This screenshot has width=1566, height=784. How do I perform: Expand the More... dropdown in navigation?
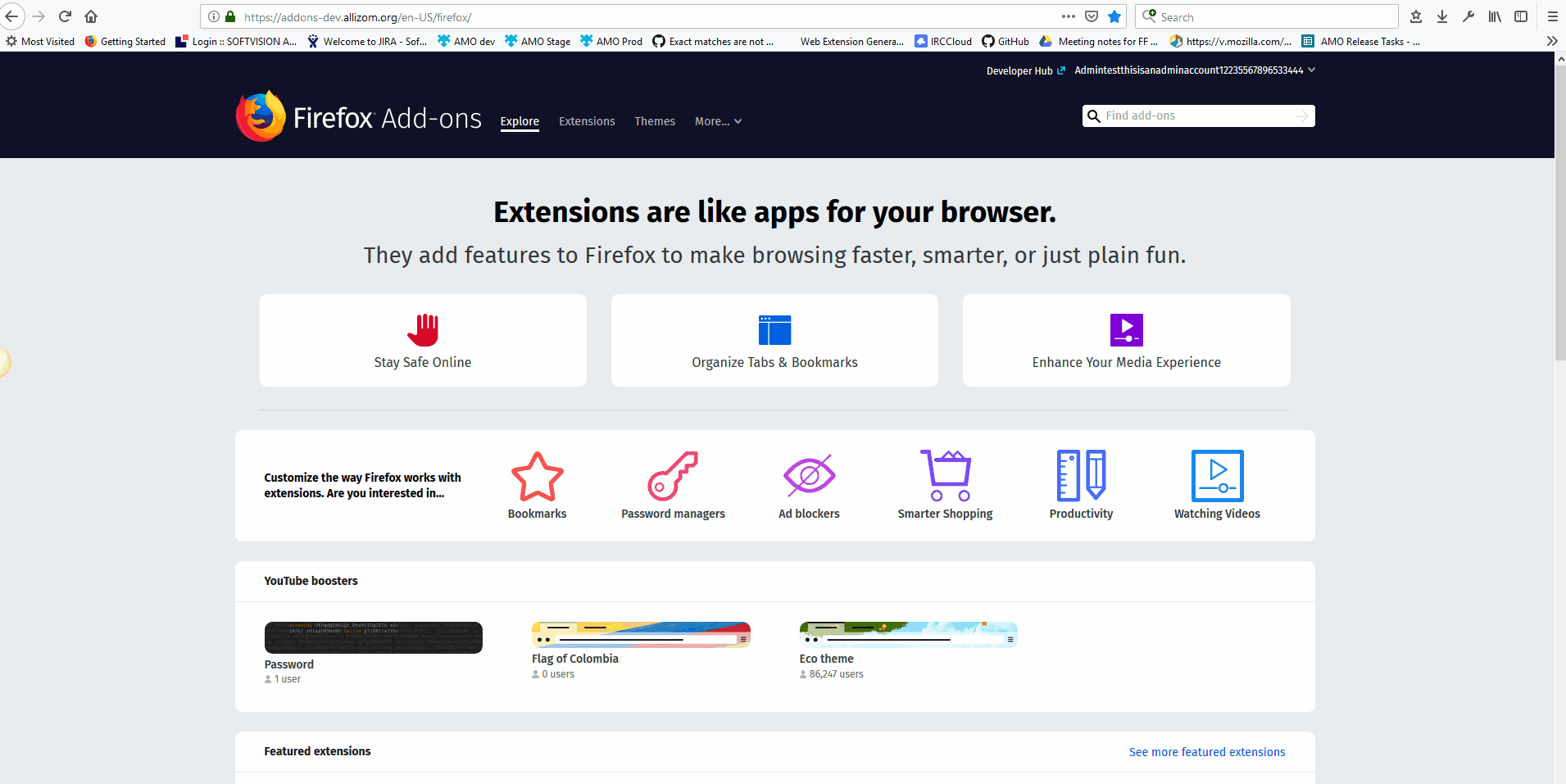pos(718,121)
